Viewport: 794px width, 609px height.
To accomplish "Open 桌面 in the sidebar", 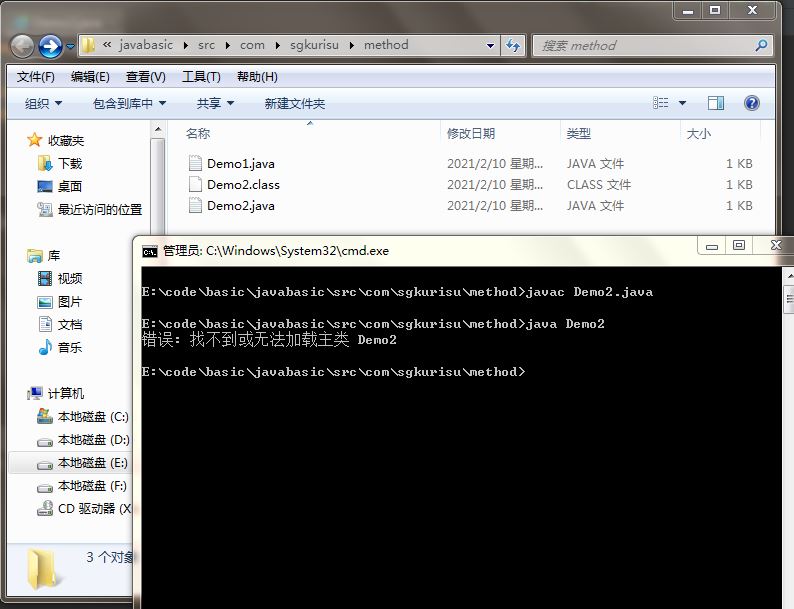I will click(60, 186).
